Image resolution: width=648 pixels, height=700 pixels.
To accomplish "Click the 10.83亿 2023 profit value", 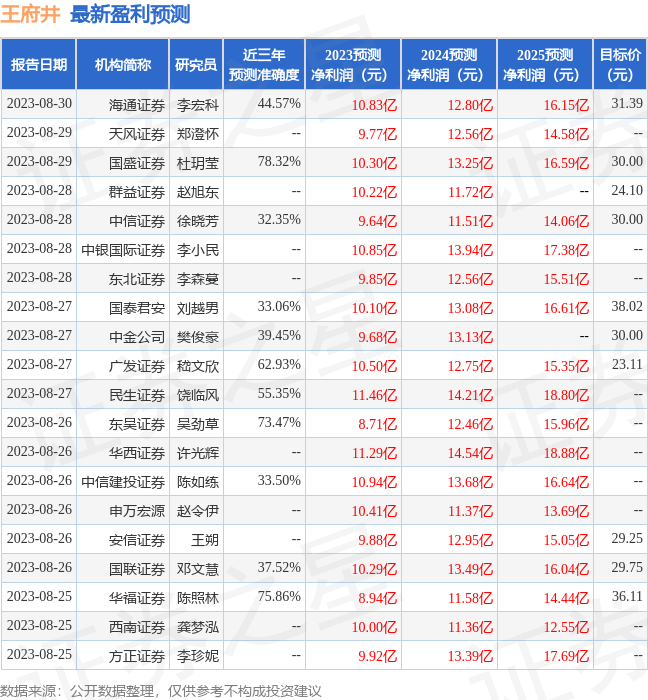I will point(374,105).
